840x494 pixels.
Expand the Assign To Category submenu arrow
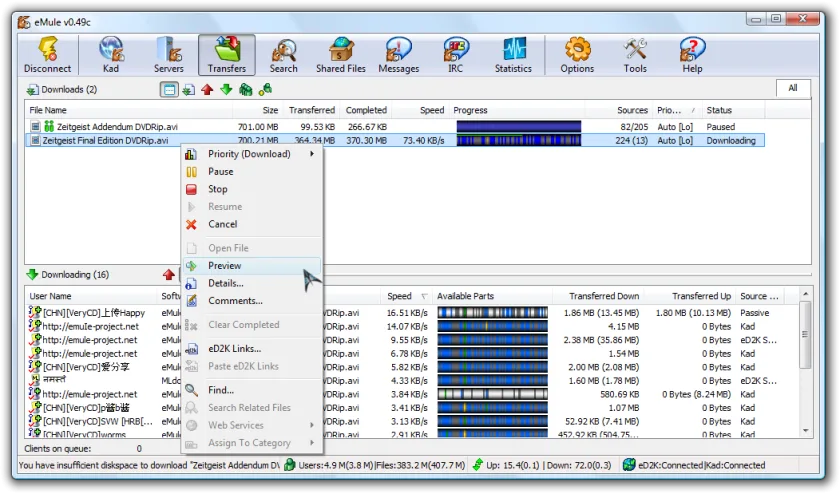pos(312,443)
